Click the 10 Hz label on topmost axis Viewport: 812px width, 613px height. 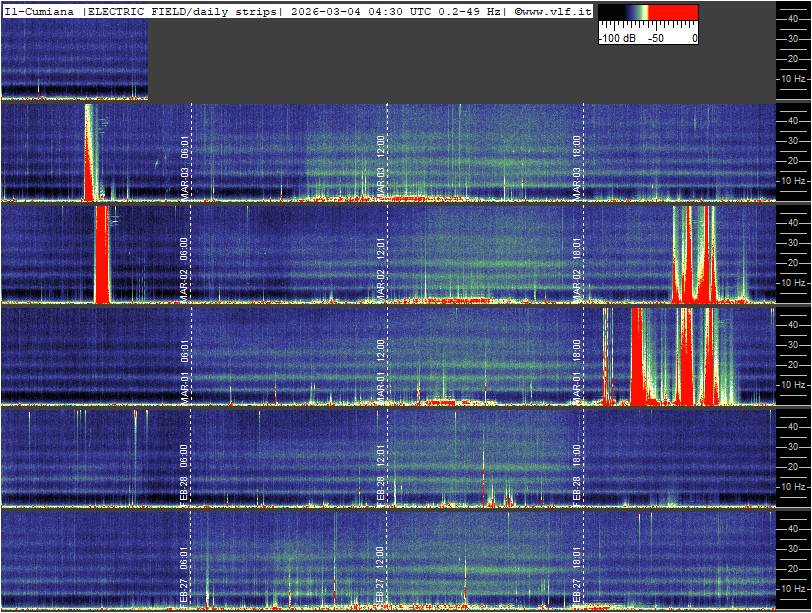793,78
